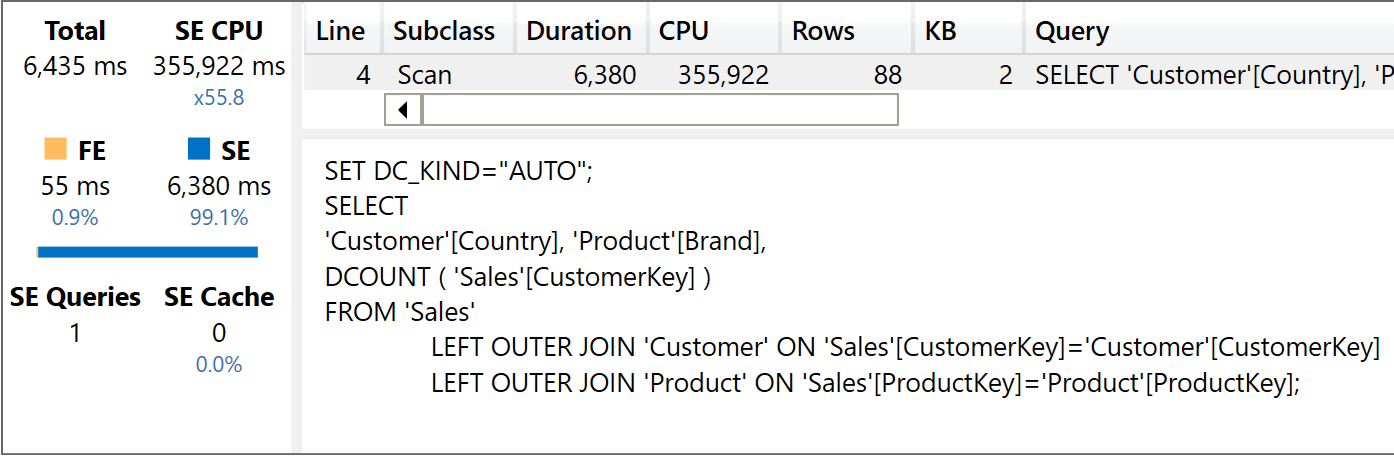Click the scrollbar left arrow button
The image size is (1394, 457).
pos(404,110)
